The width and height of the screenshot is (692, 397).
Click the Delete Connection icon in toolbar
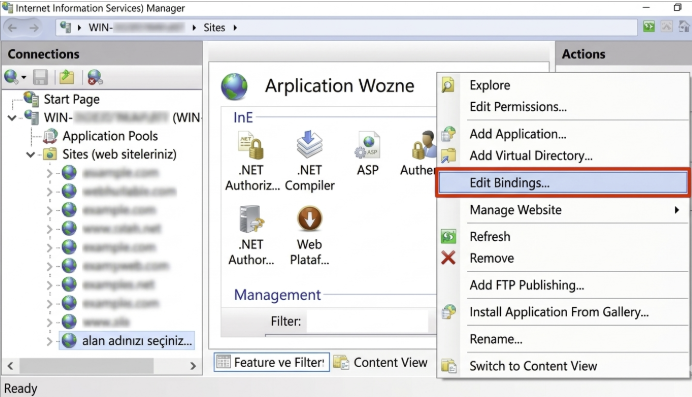[x=94, y=77]
